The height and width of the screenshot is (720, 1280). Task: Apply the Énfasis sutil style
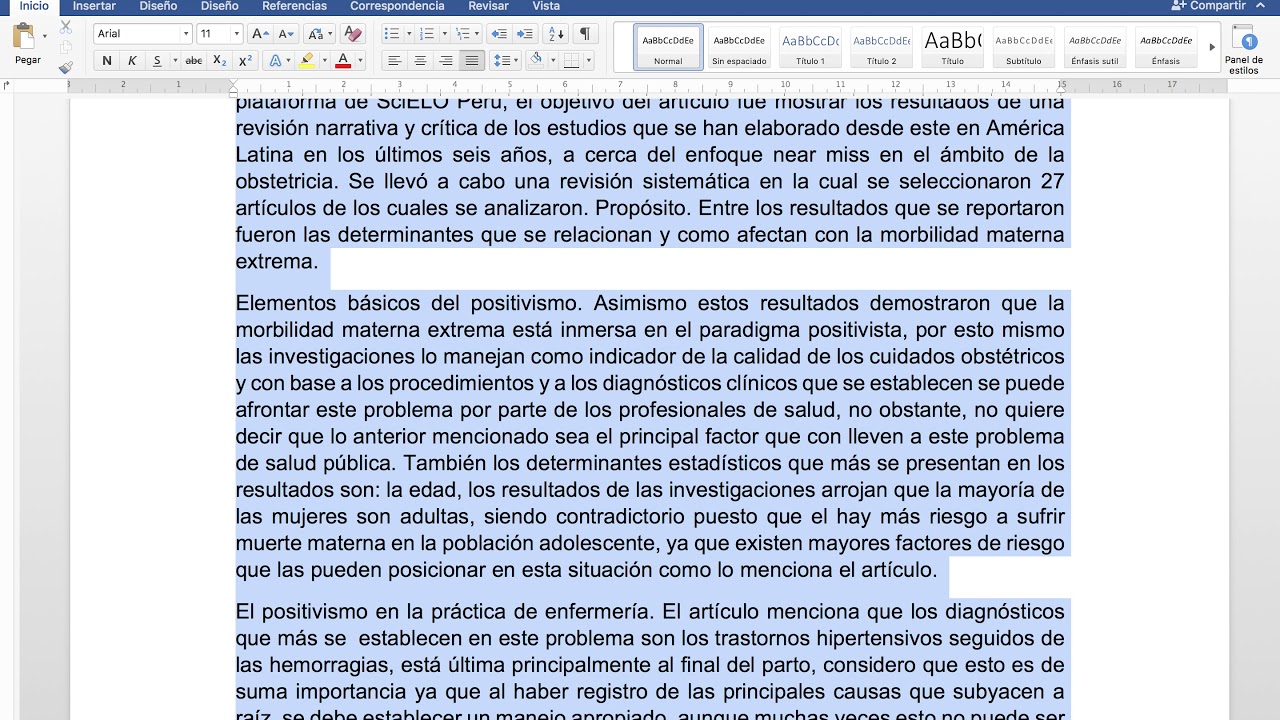(x=1094, y=47)
